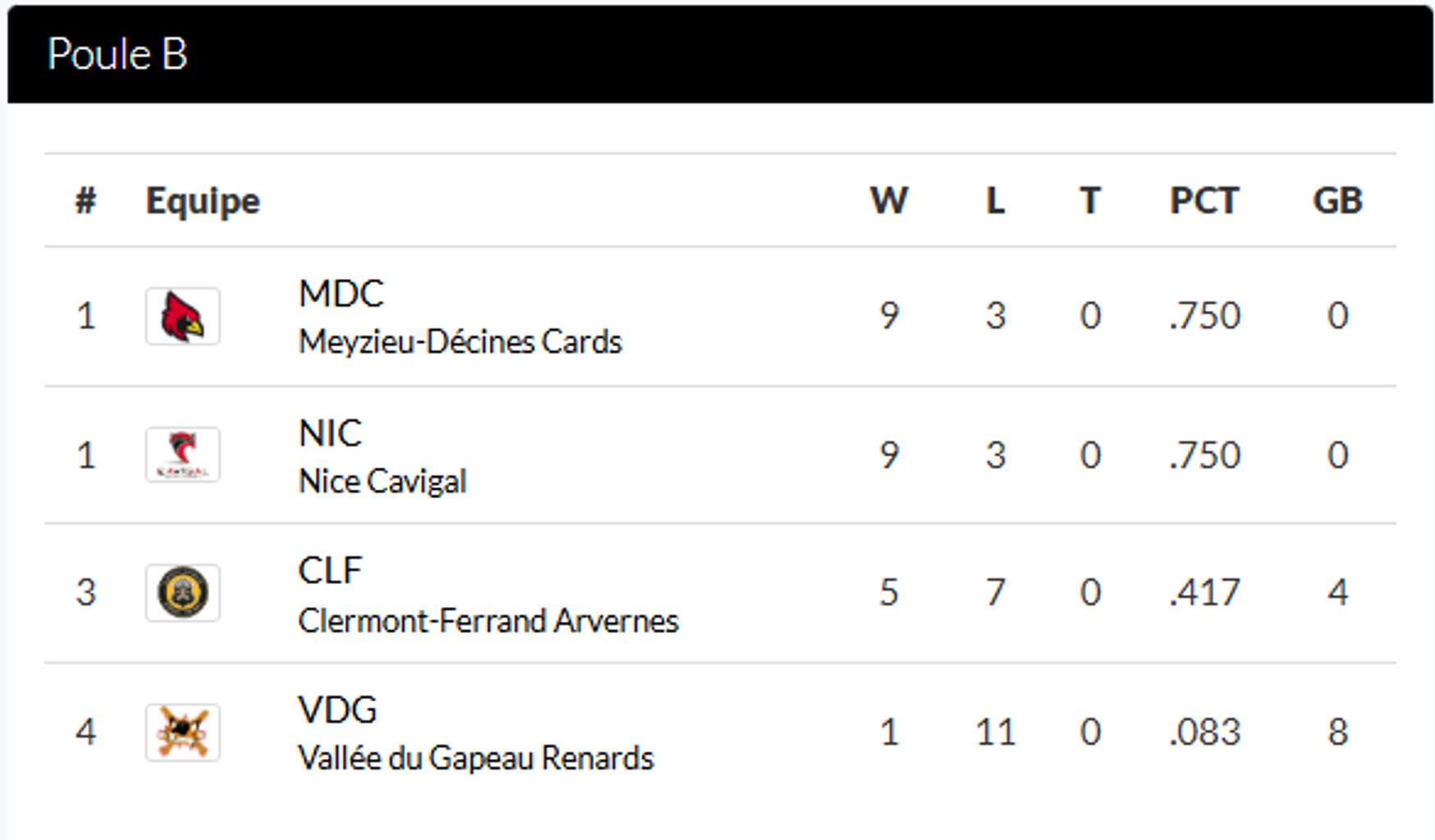The width and height of the screenshot is (1435, 840).
Task: Click the NIC team abbreviation
Action: pyautogui.click(x=330, y=434)
